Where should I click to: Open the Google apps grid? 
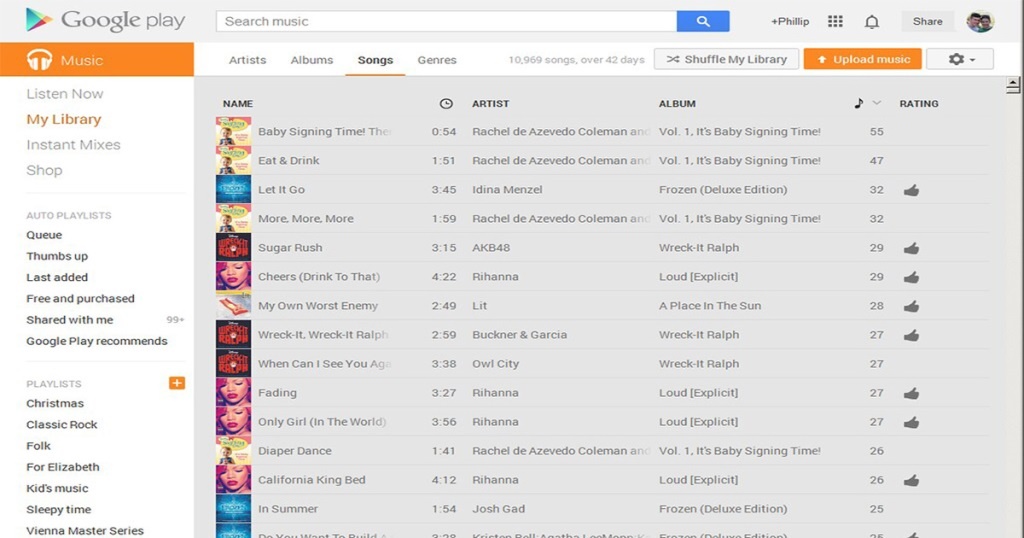836,21
